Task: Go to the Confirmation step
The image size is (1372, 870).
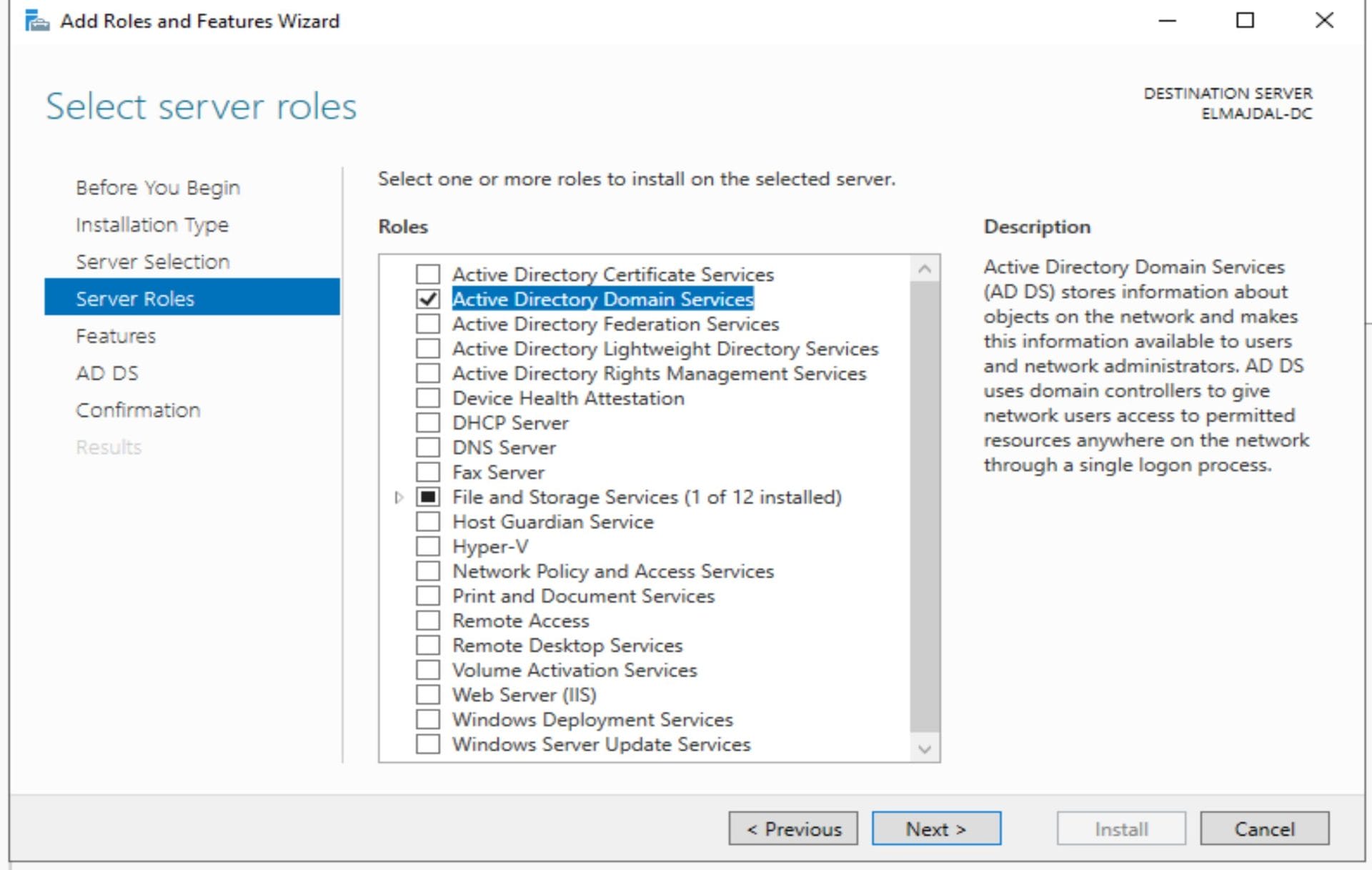Action: tap(137, 410)
